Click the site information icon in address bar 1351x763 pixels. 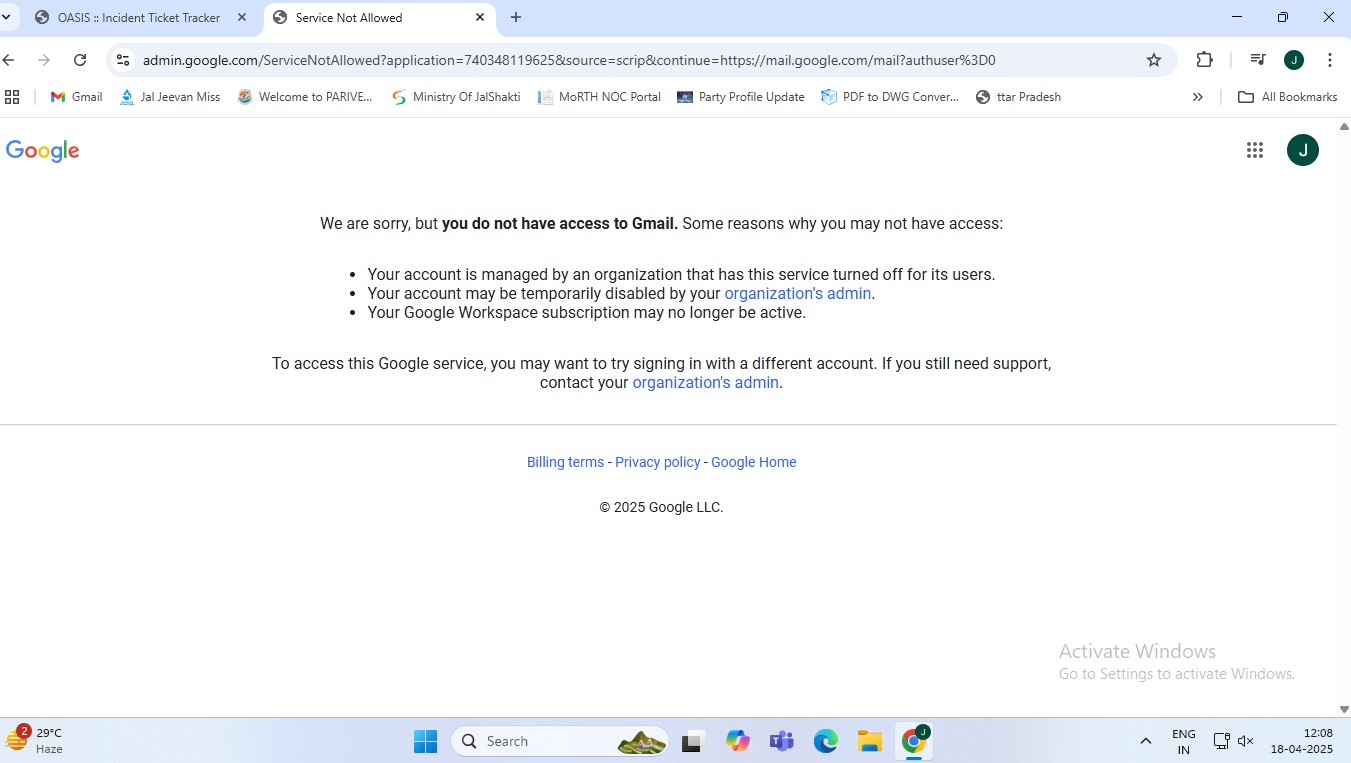[x=123, y=60]
